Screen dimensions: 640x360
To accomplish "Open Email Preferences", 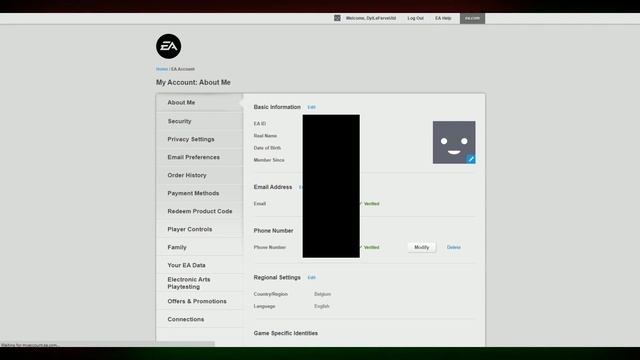I will [x=199, y=157].
